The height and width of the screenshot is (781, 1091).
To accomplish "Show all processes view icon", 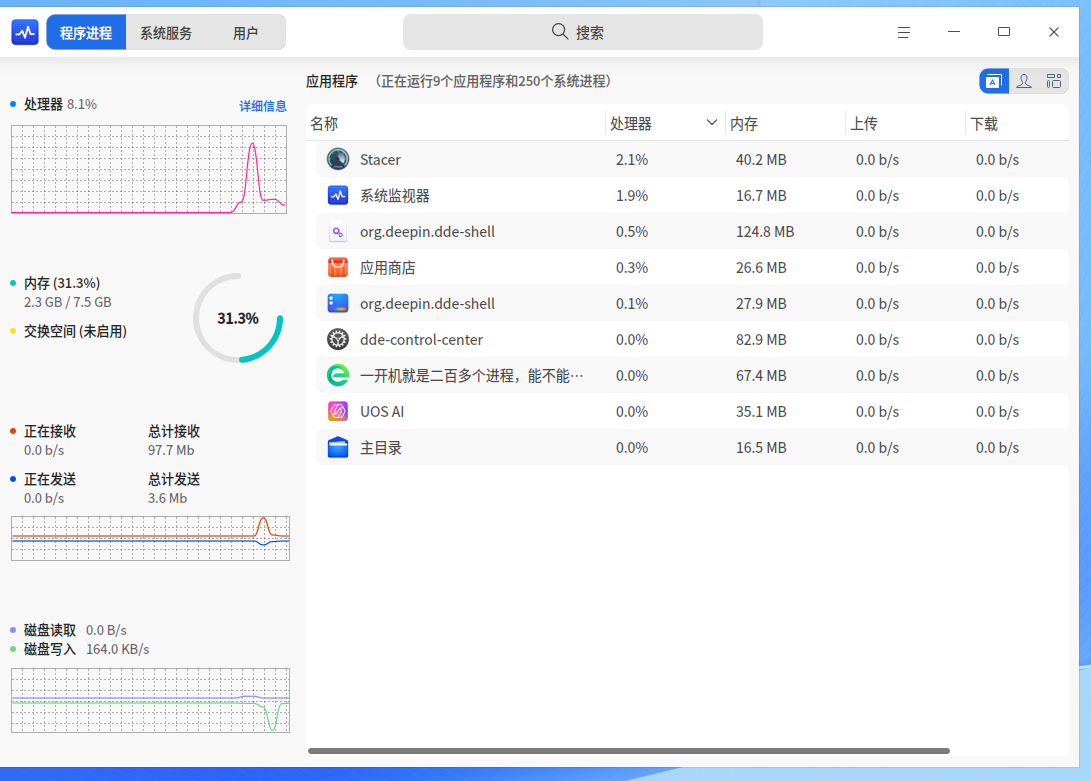I will click(x=1054, y=81).
